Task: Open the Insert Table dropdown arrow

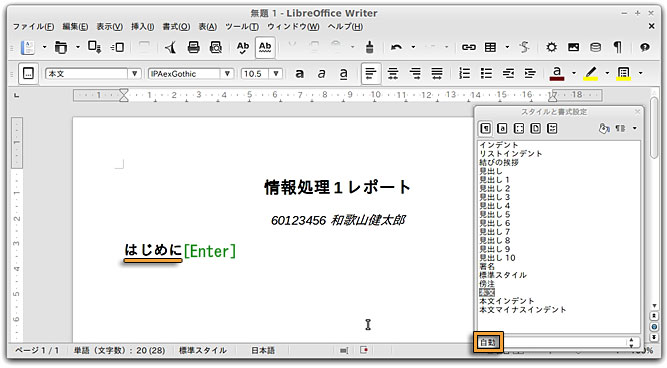Action: tap(507, 47)
